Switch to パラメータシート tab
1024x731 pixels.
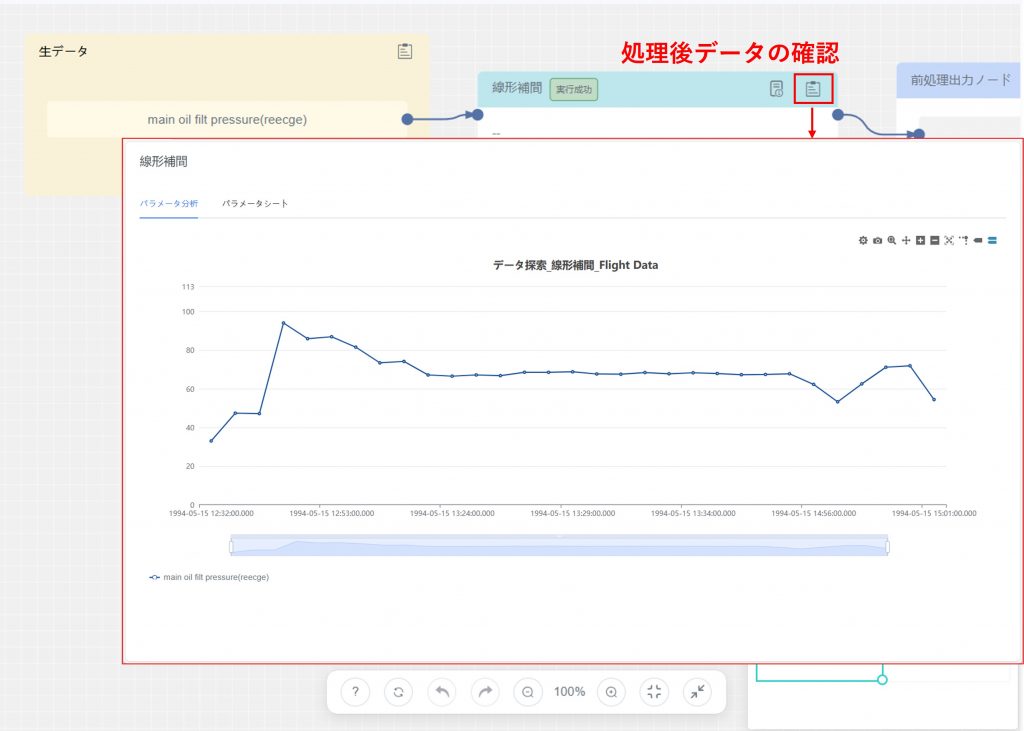[x=255, y=204]
